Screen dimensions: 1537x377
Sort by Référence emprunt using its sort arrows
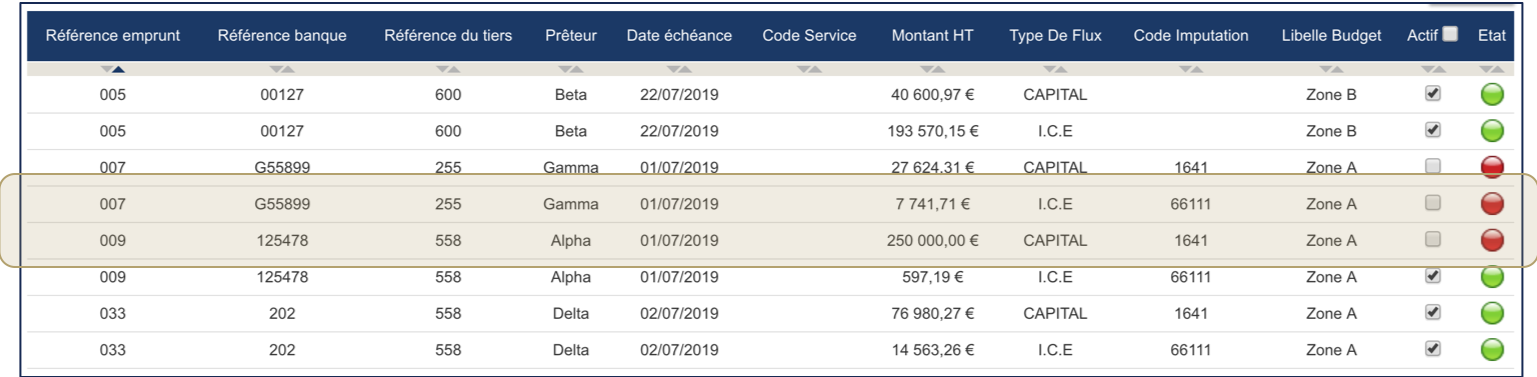113,69
